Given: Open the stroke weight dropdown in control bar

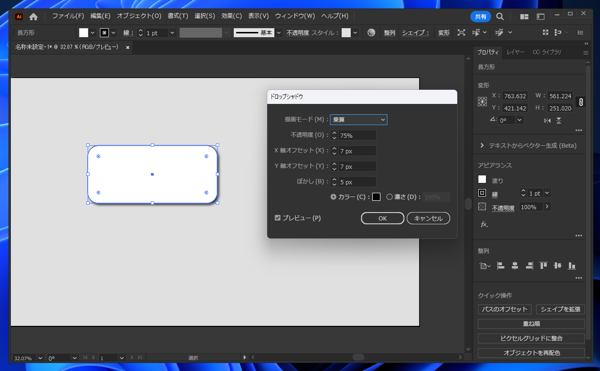Looking at the screenshot, I should click(172, 33).
